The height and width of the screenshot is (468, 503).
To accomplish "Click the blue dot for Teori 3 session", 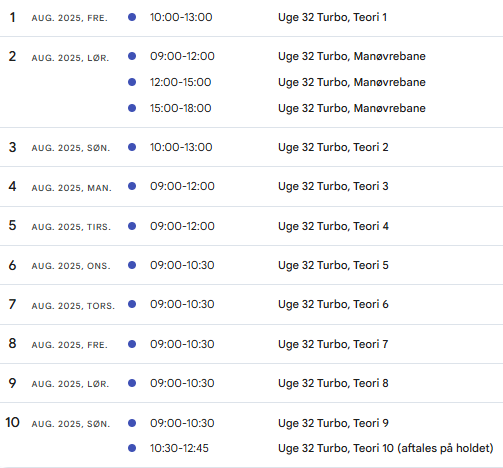I will (x=132, y=186).
